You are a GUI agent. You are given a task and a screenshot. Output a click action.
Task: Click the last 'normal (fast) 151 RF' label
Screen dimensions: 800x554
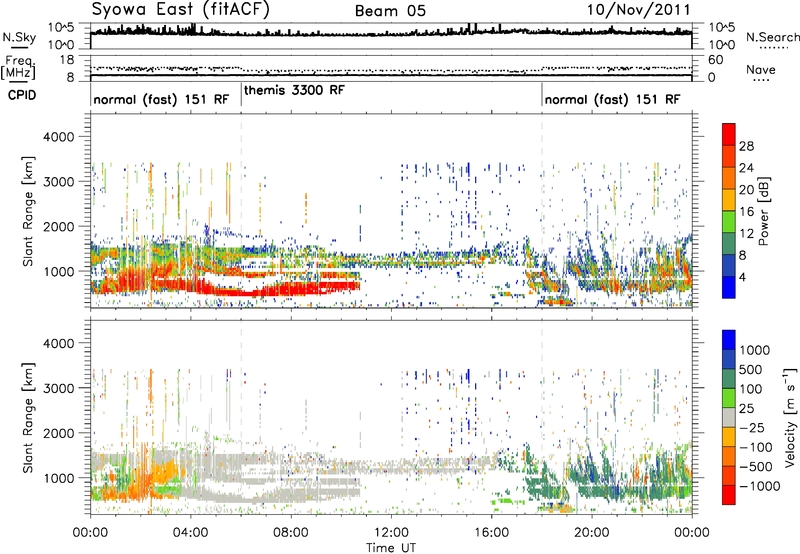click(x=612, y=99)
